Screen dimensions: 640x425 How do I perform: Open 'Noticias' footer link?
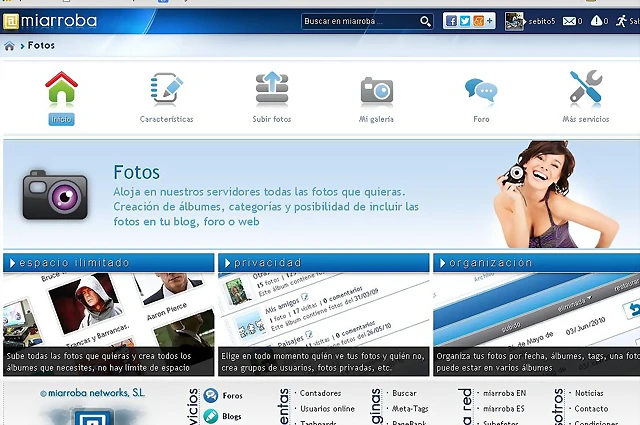pos(589,393)
